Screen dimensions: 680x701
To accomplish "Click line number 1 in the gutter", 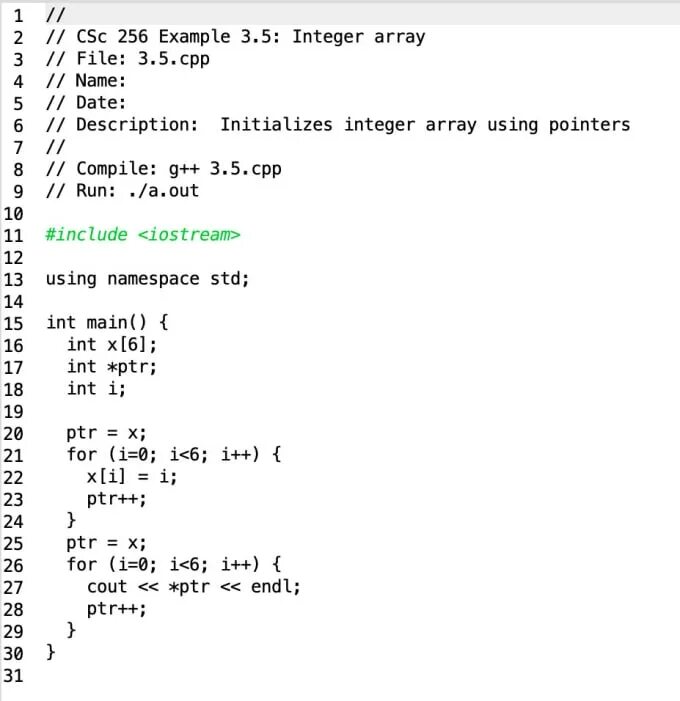I will pos(18,16).
